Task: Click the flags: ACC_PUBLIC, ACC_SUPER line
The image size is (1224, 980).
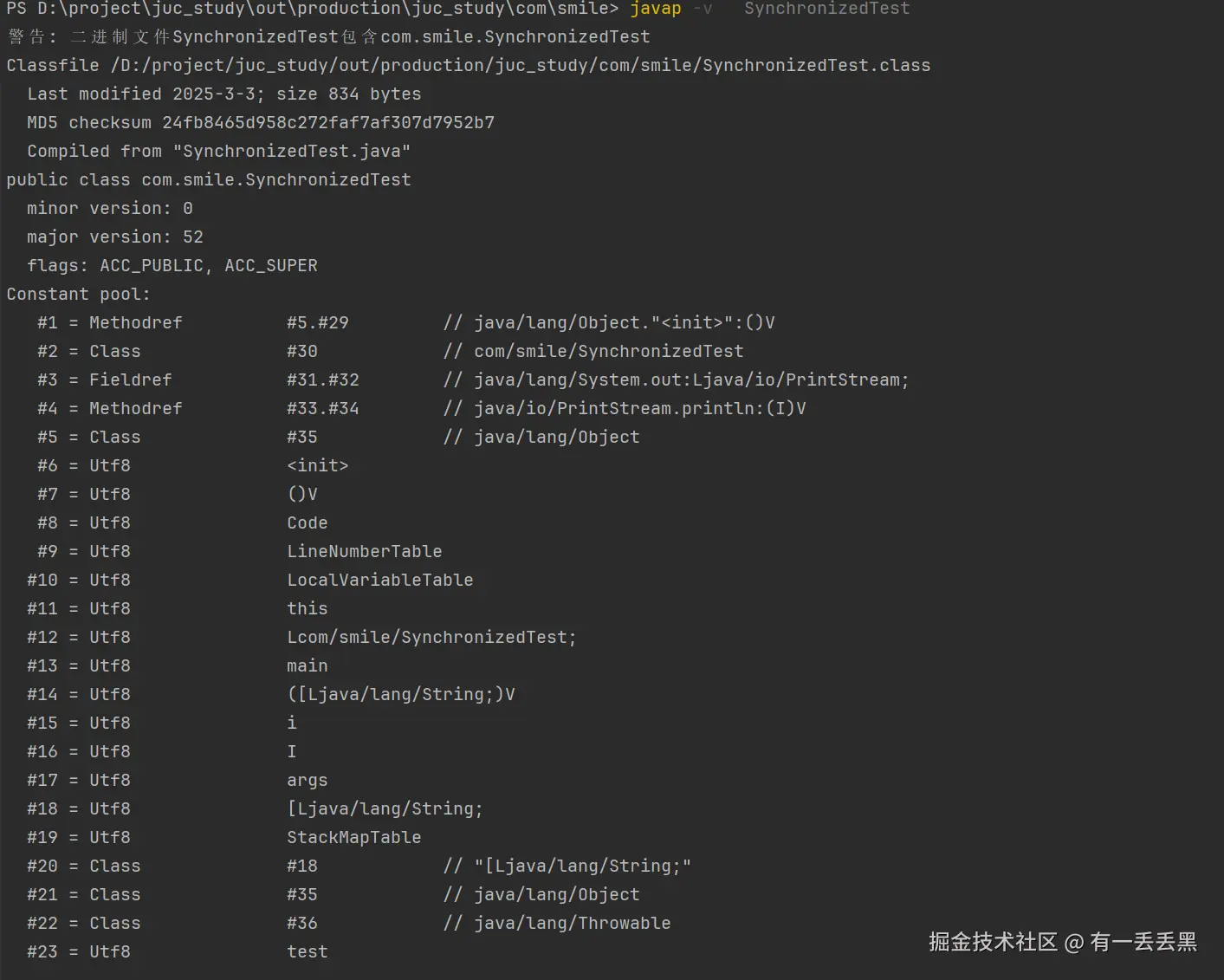Action: click(x=172, y=266)
